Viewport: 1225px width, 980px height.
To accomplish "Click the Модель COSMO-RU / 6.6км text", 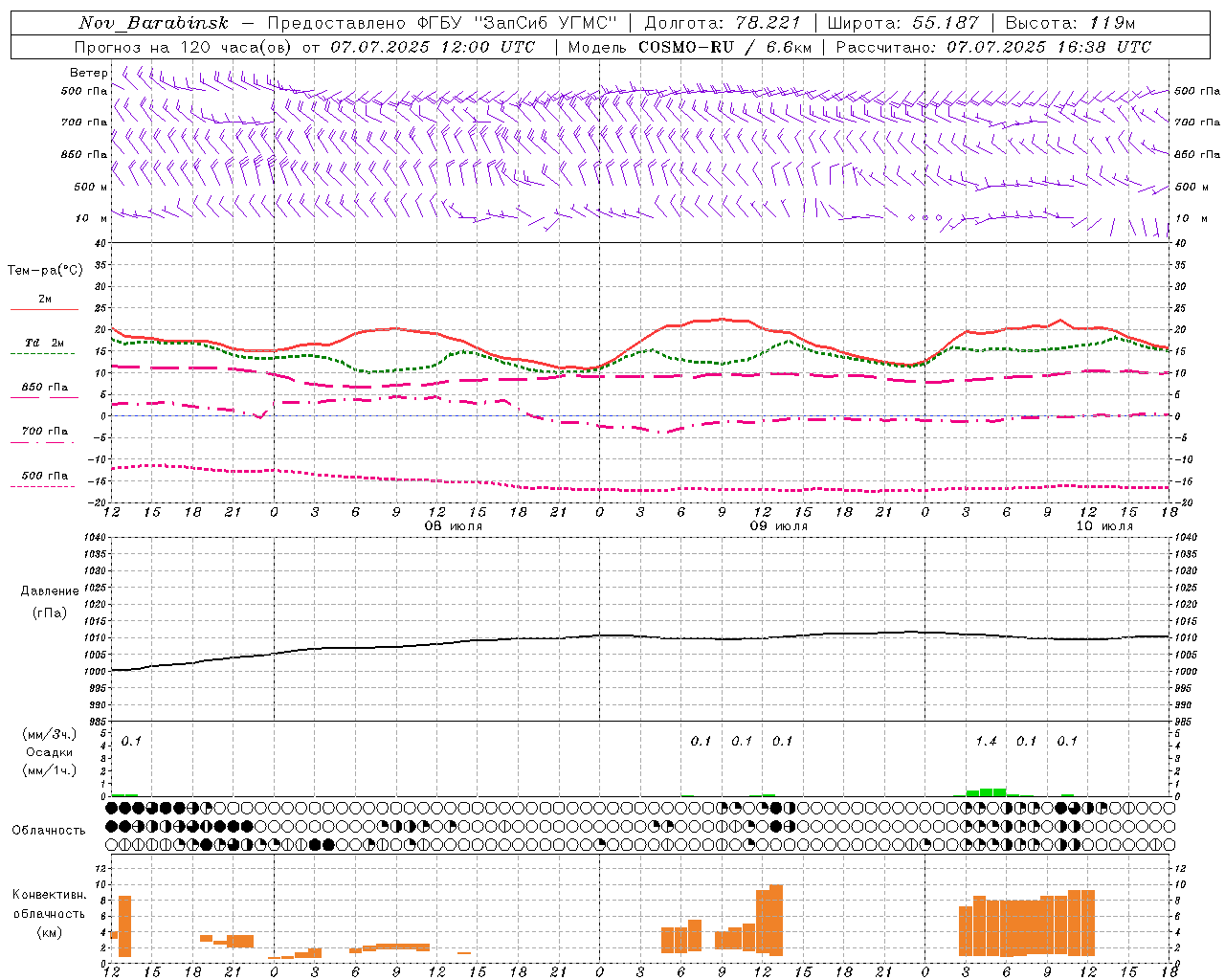I will click(690, 47).
